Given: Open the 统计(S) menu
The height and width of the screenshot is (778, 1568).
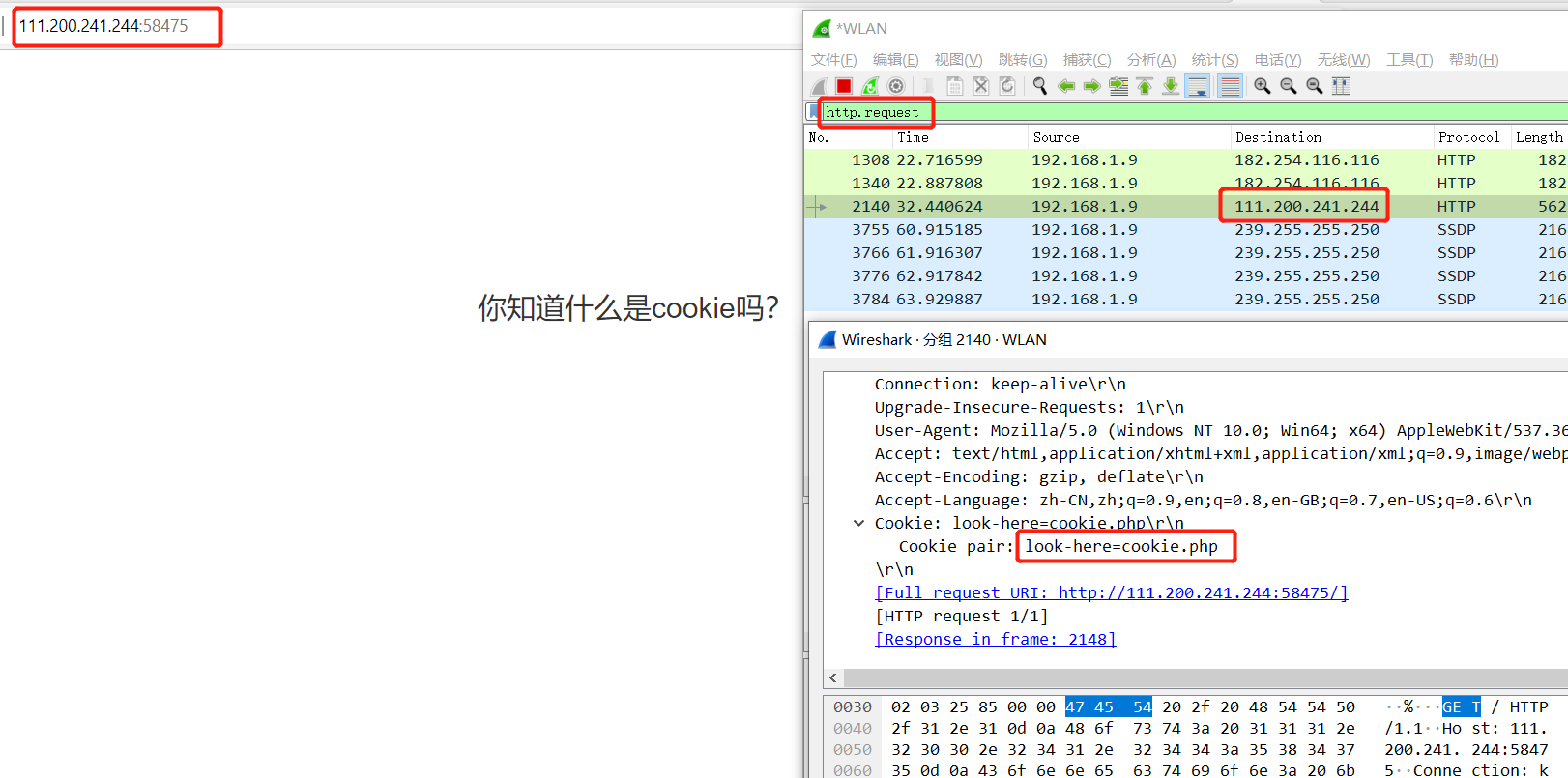Looking at the screenshot, I should pos(1214,60).
